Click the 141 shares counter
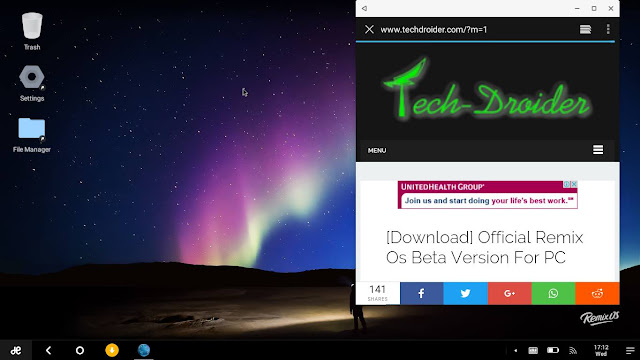Image resolution: width=640 pixels, height=360 pixels. pyautogui.click(x=378, y=293)
